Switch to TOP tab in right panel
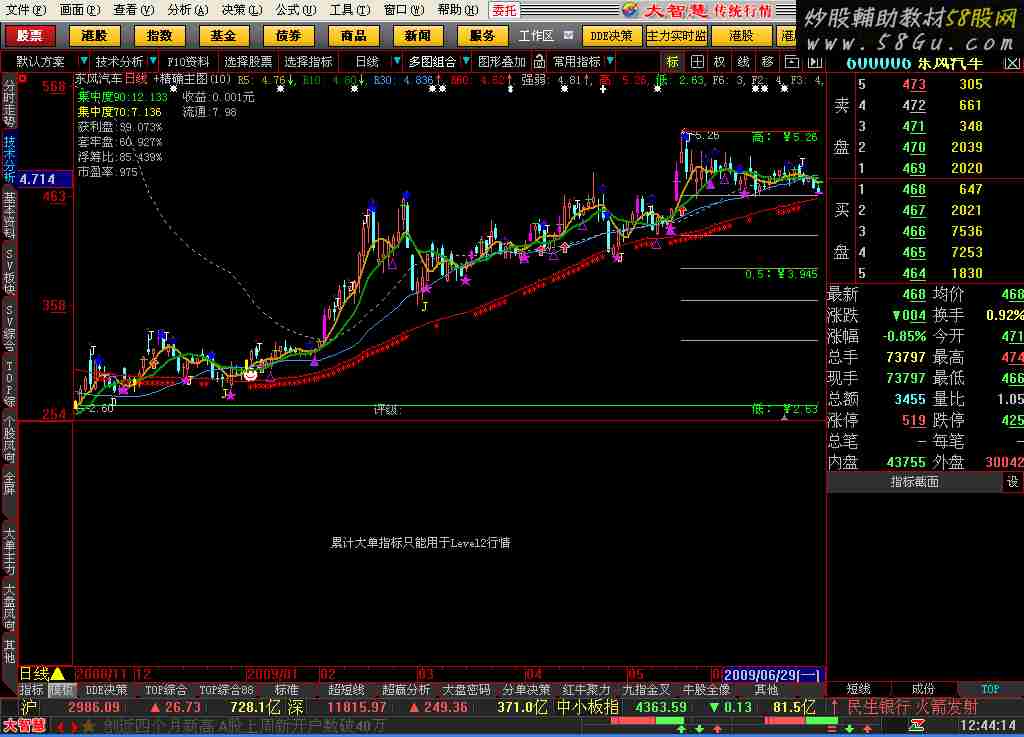 [990, 689]
